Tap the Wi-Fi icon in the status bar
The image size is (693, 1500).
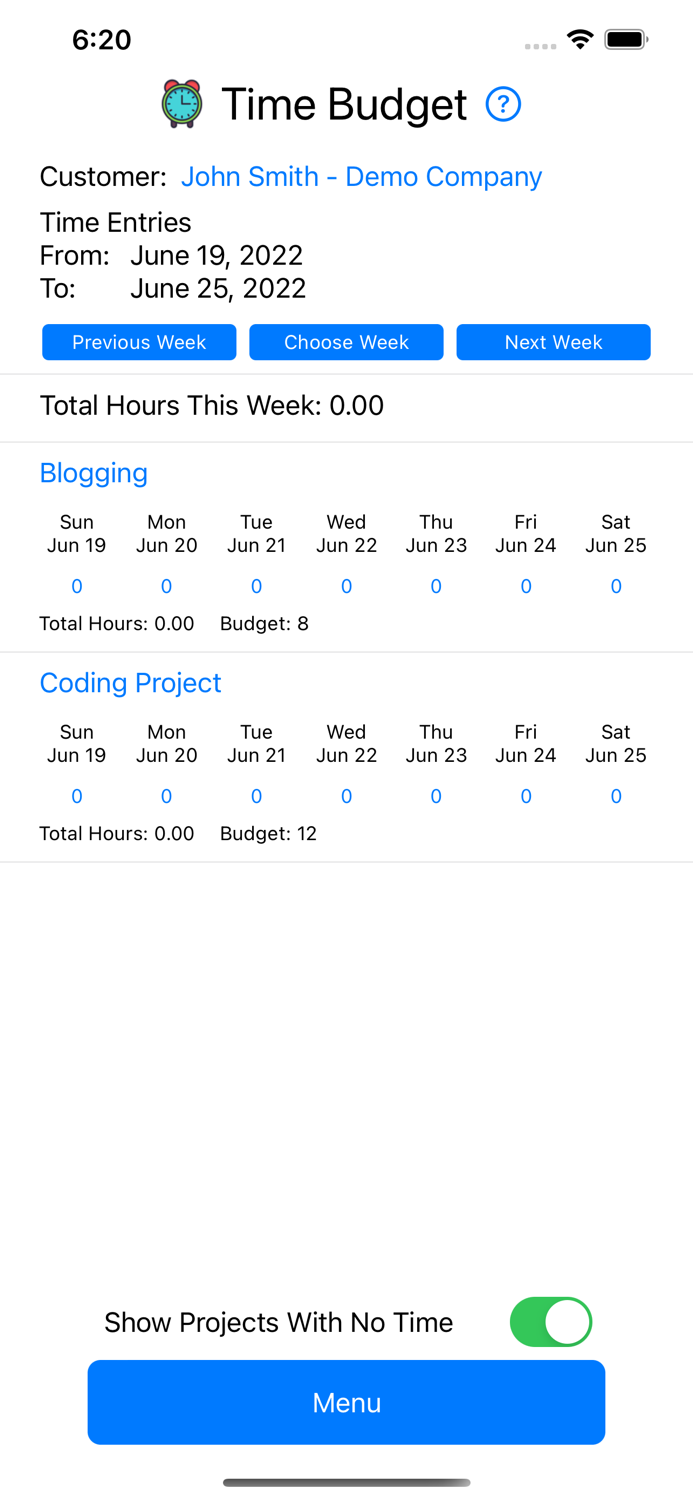(x=582, y=40)
